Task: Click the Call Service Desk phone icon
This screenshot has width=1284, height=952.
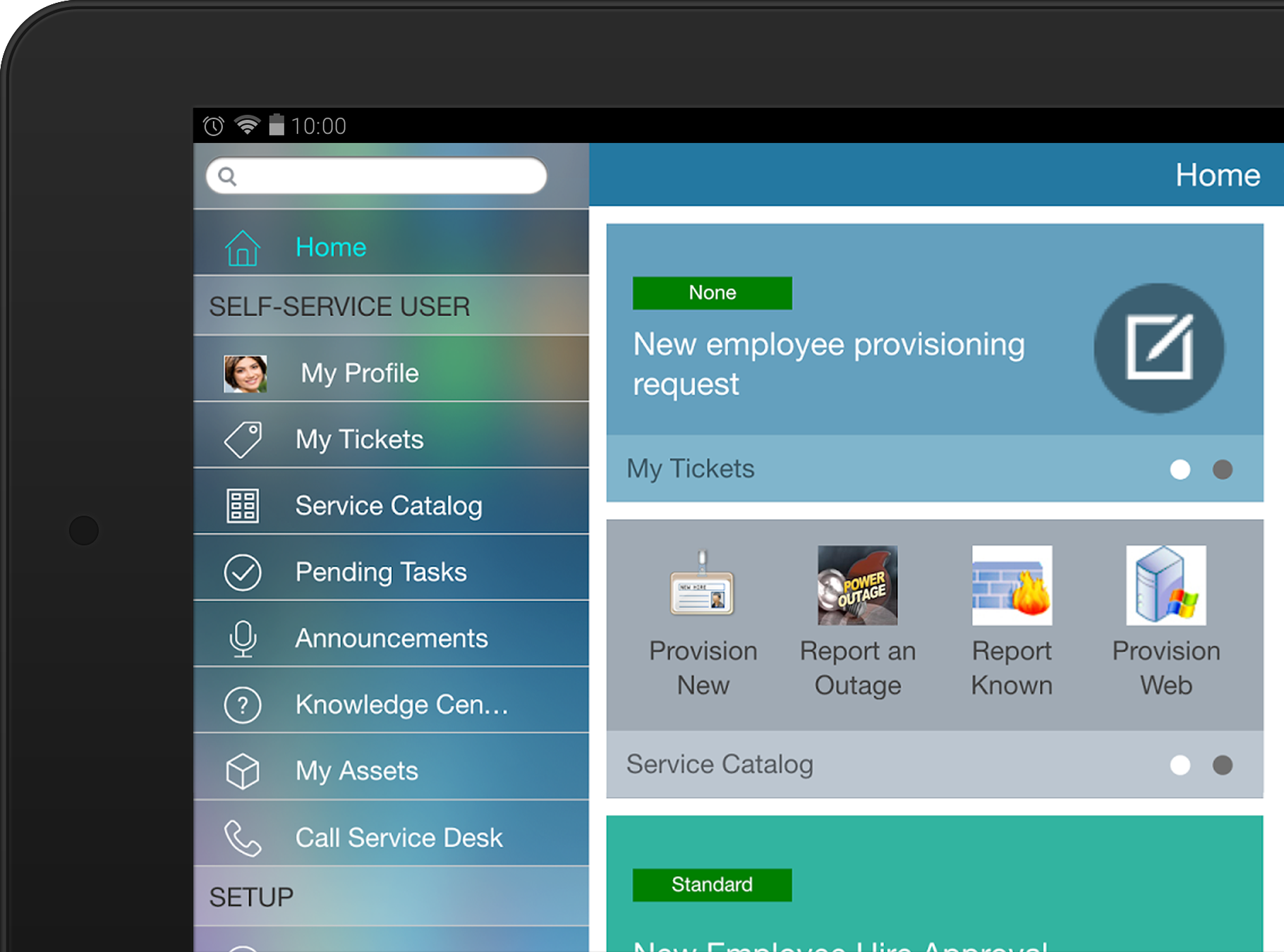Action: pyautogui.click(x=242, y=838)
